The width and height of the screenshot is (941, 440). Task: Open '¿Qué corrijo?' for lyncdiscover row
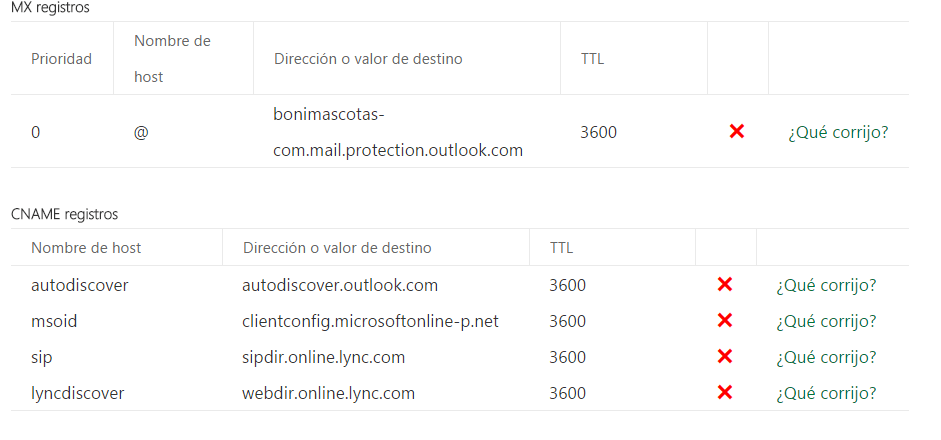click(826, 393)
